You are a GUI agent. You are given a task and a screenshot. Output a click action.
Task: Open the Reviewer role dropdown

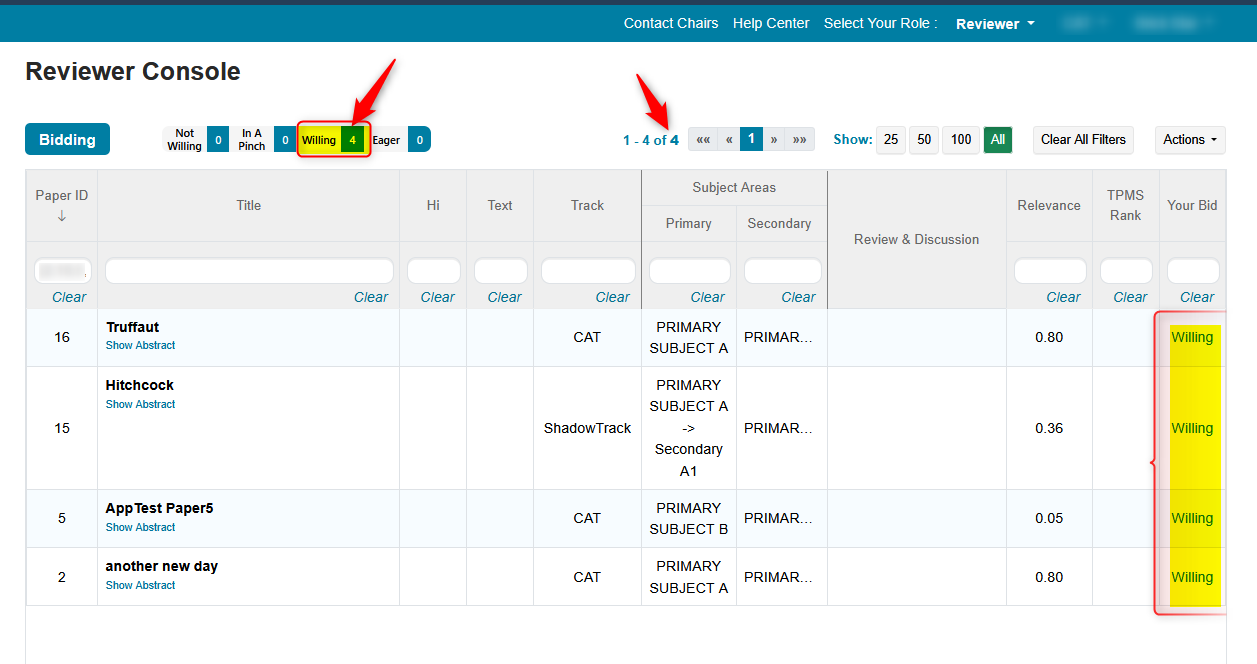(994, 24)
